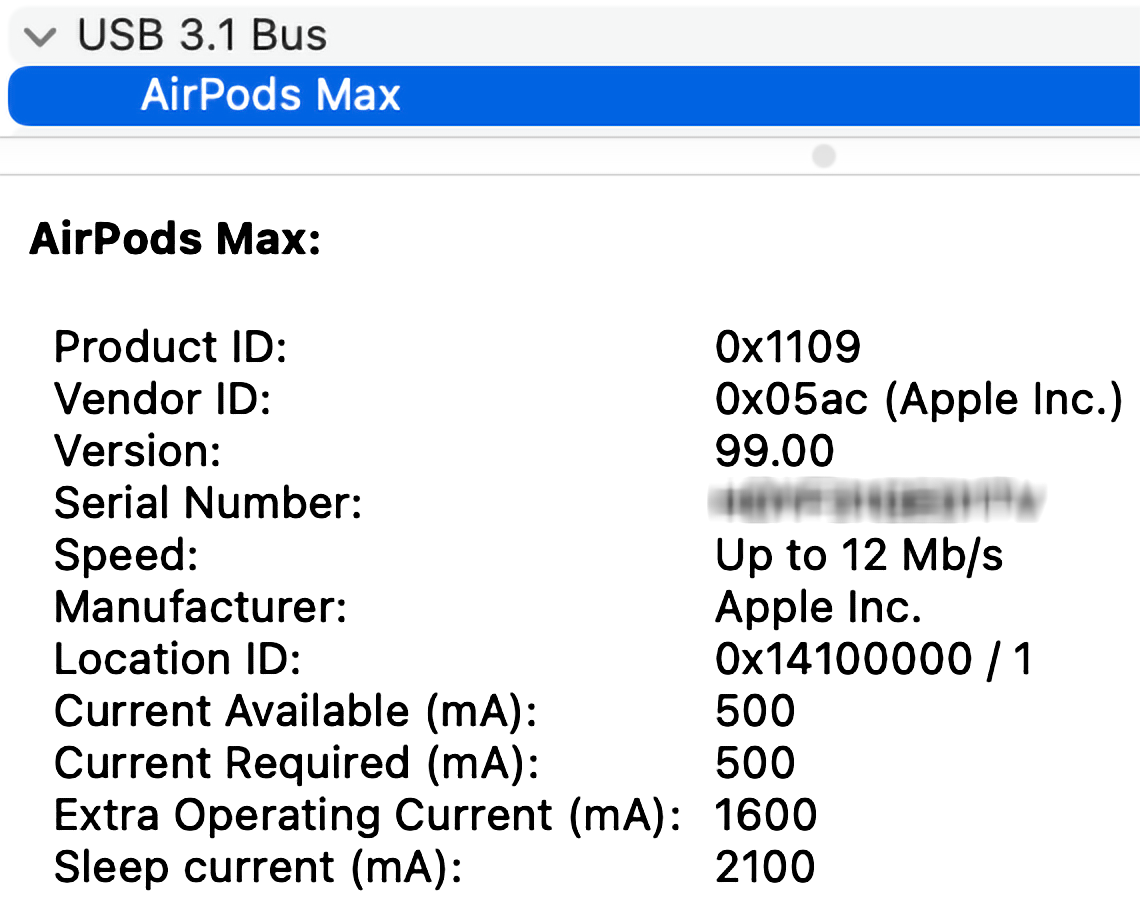Viewport: 1140px width, 908px height.
Task: Click the Serial Number label
Action: click(207, 503)
